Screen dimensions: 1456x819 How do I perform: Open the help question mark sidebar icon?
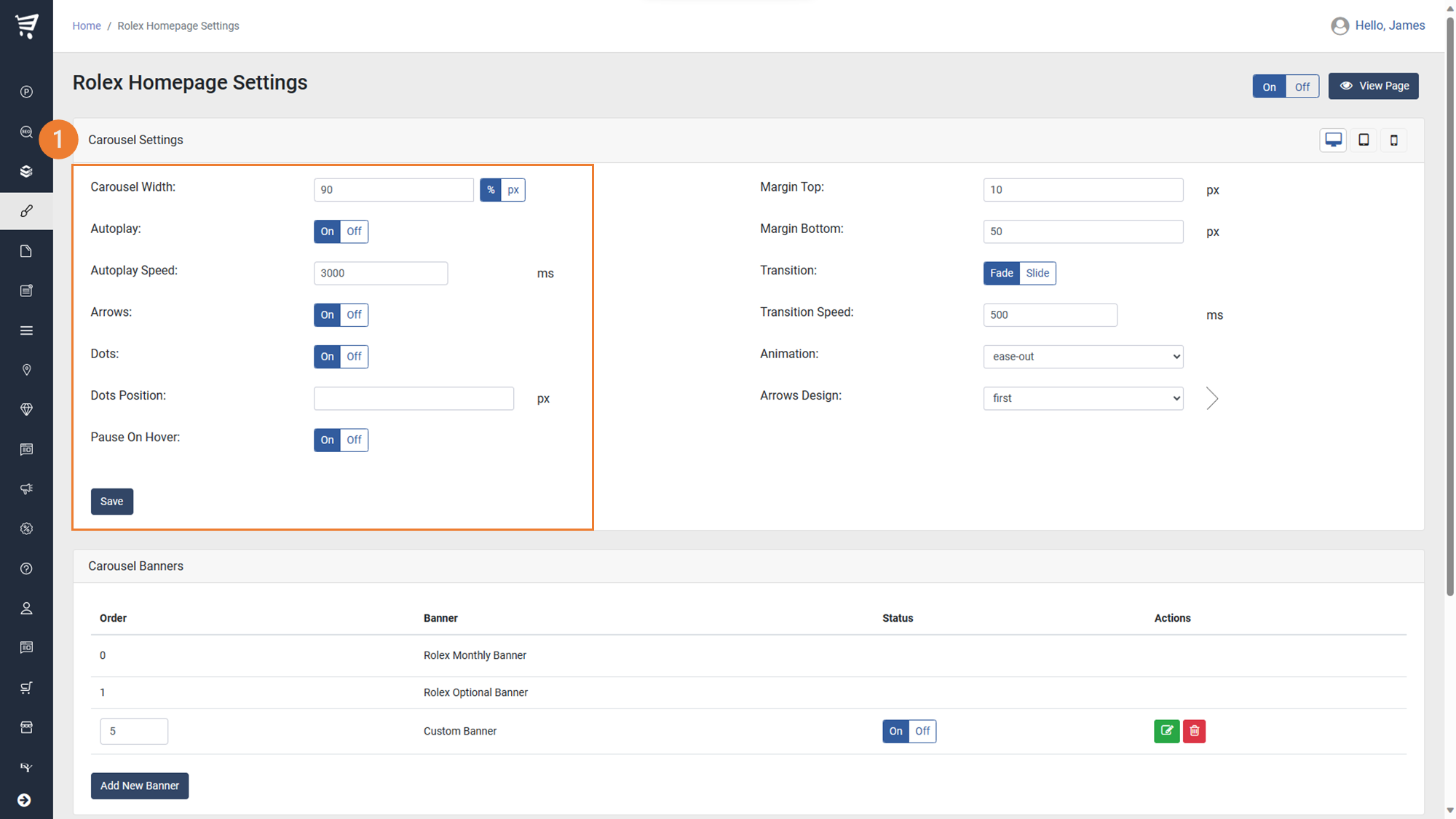click(x=26, y=569)
